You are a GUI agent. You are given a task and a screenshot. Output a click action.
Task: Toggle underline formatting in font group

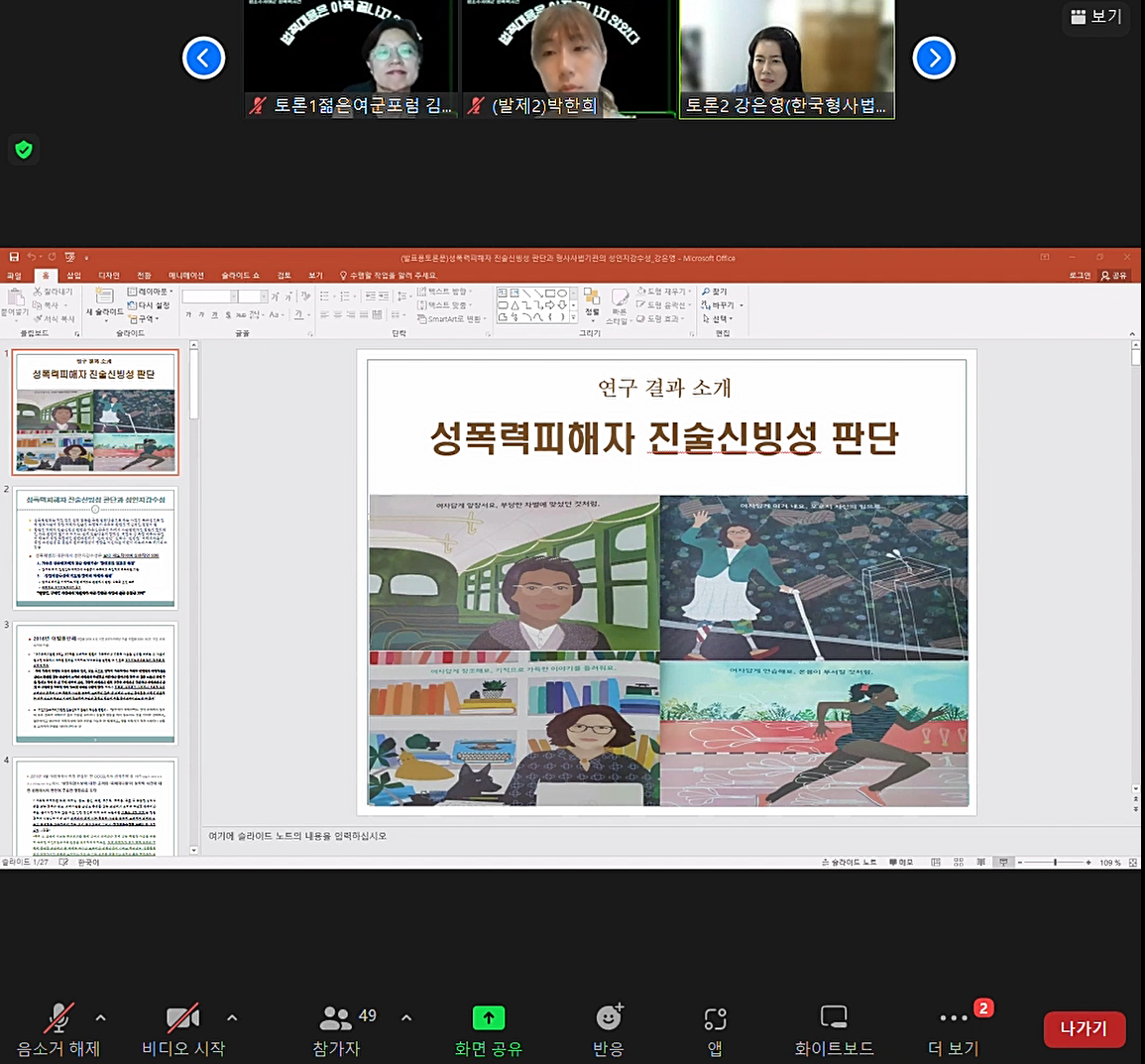tap(215, 314)
